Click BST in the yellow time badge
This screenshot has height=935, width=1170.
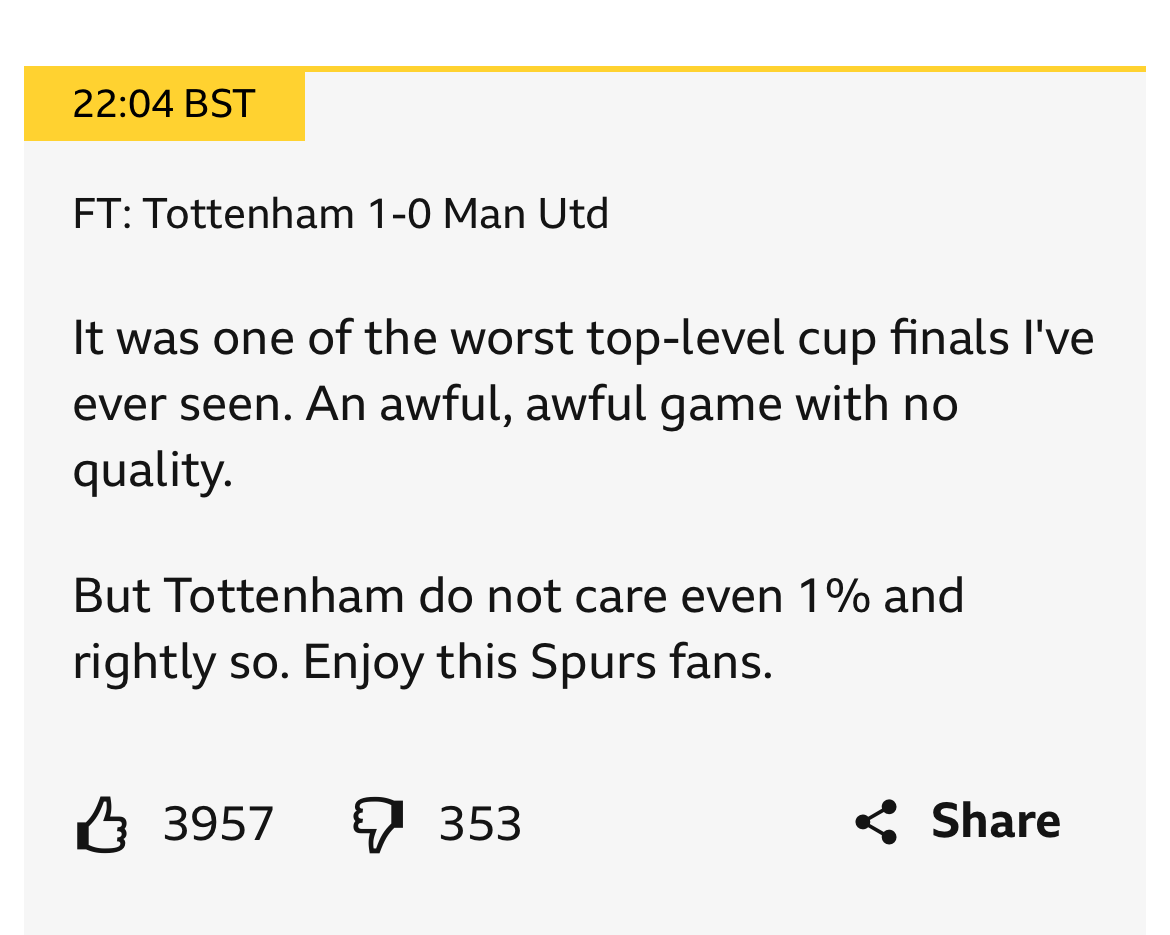[x=219, y=104]
